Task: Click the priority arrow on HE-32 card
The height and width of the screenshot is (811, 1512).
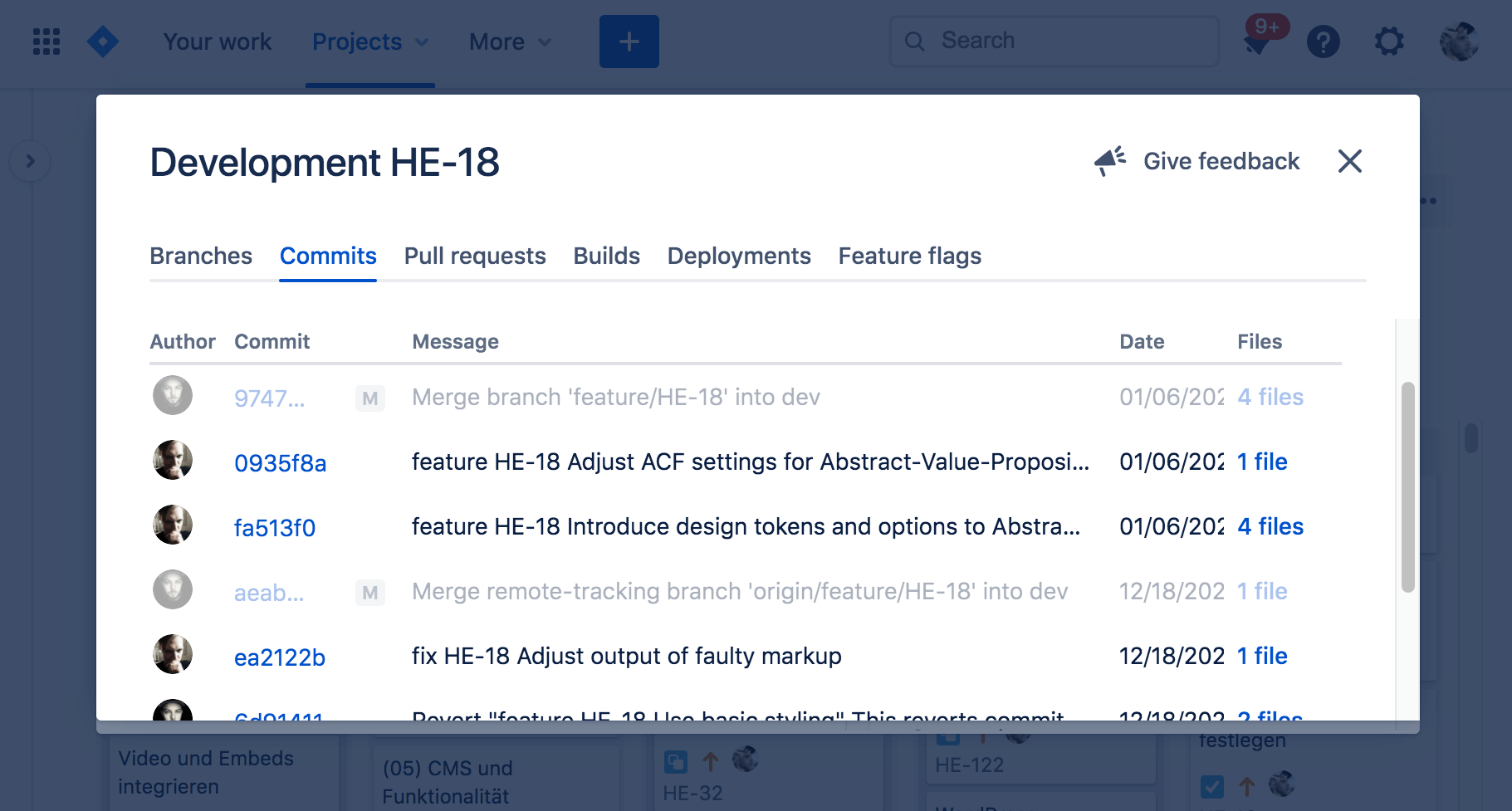Action: pos(711,761)
